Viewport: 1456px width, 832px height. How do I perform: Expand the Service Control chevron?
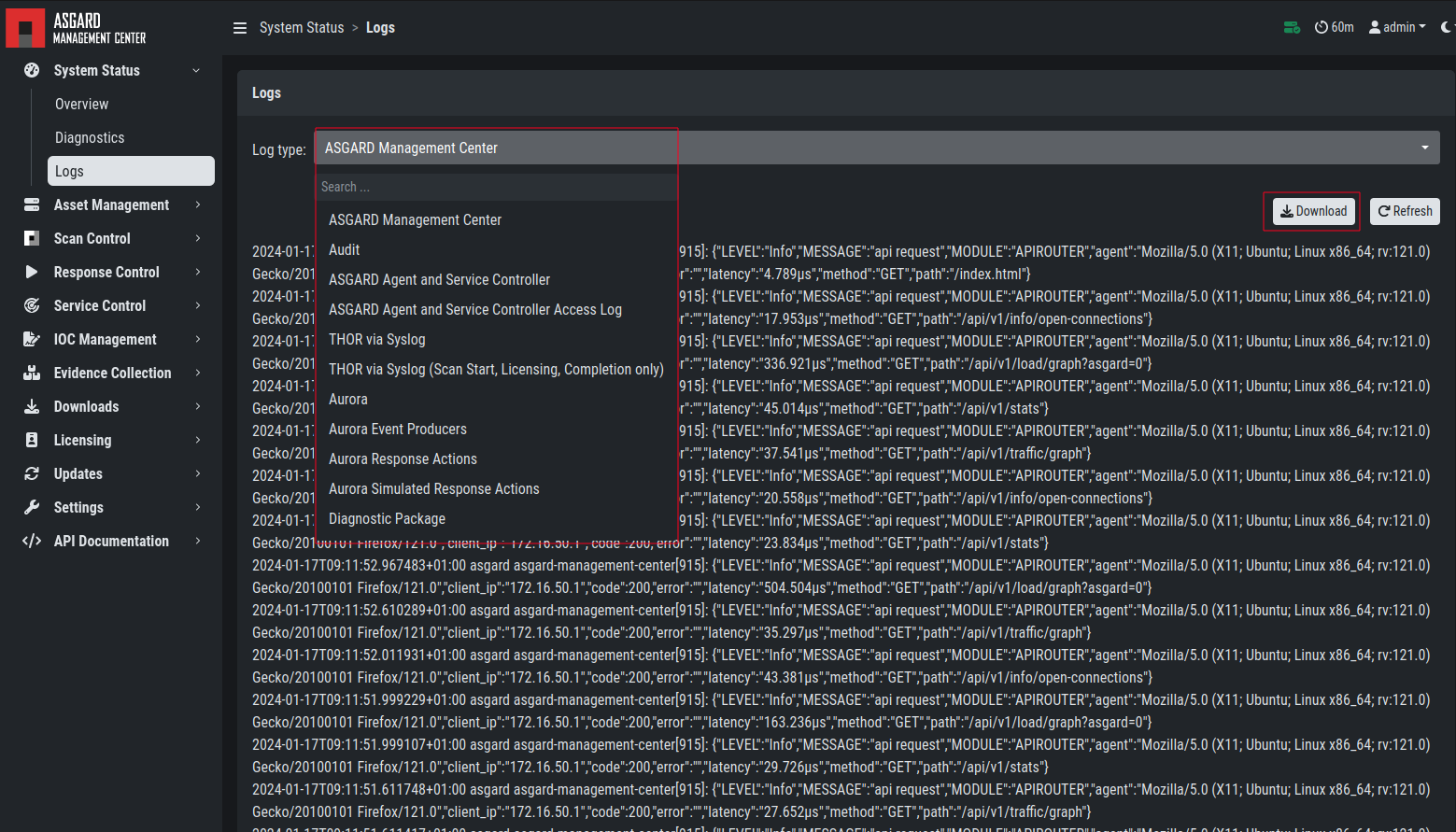[198, 305]
